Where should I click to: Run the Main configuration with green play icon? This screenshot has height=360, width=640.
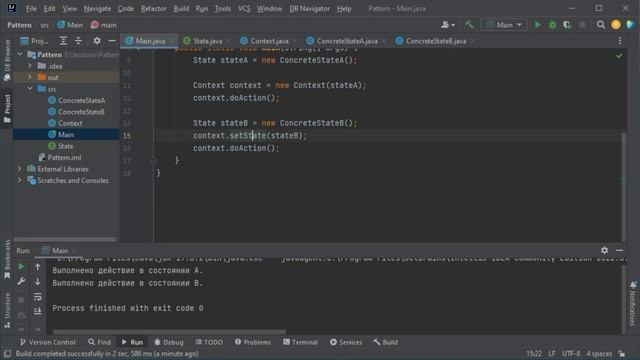point(538,25)
